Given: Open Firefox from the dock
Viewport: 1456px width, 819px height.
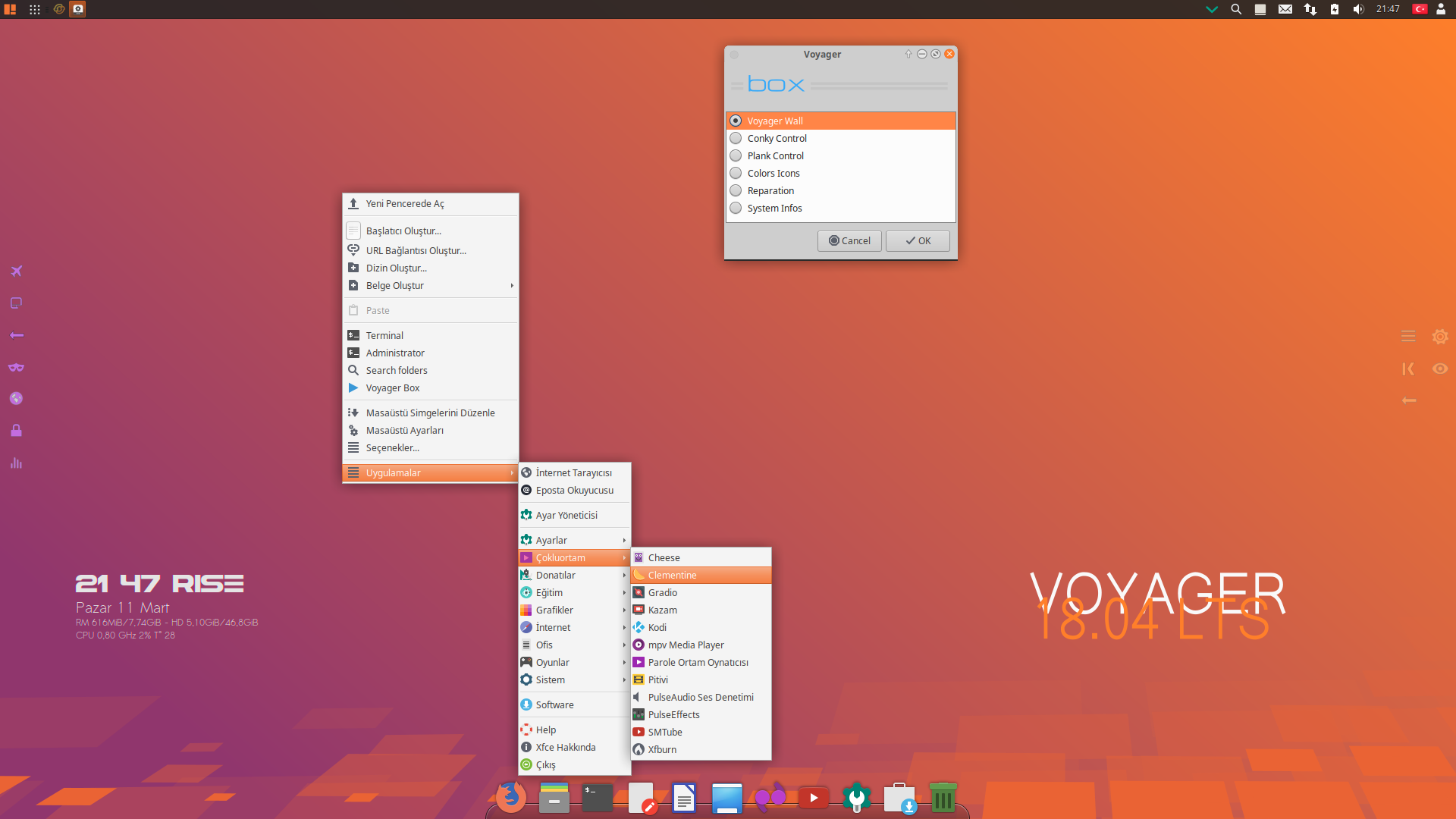Looking at the screenshot, I should tap(511, 797).
